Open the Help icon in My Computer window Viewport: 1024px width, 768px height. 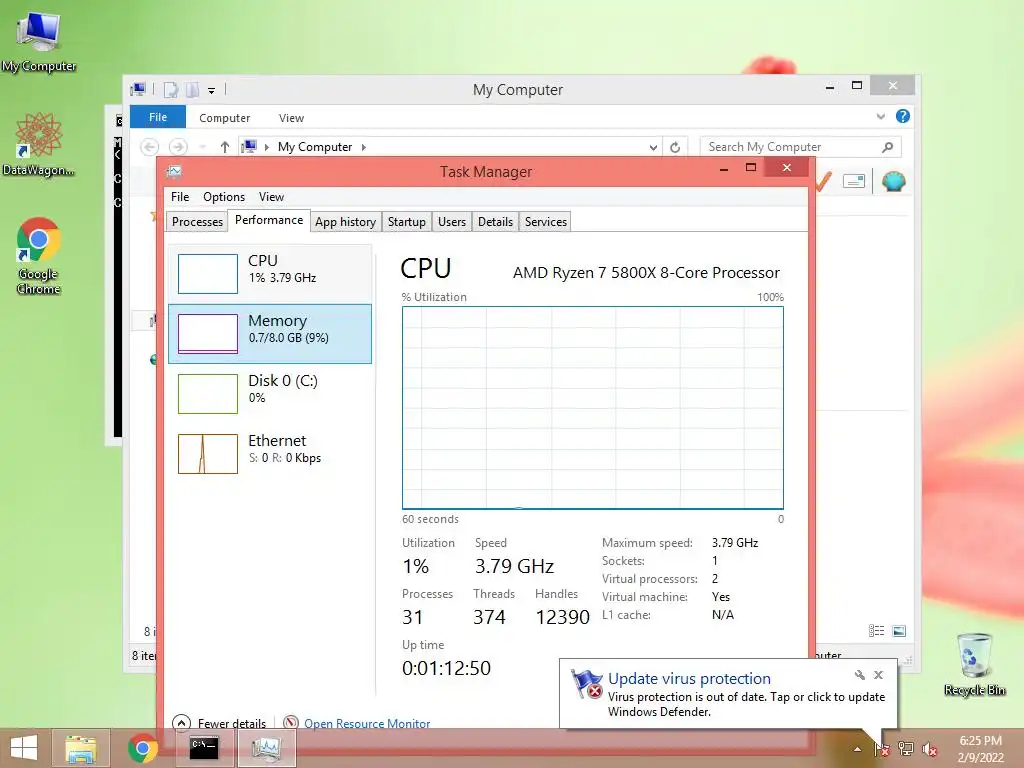[903, 116]
